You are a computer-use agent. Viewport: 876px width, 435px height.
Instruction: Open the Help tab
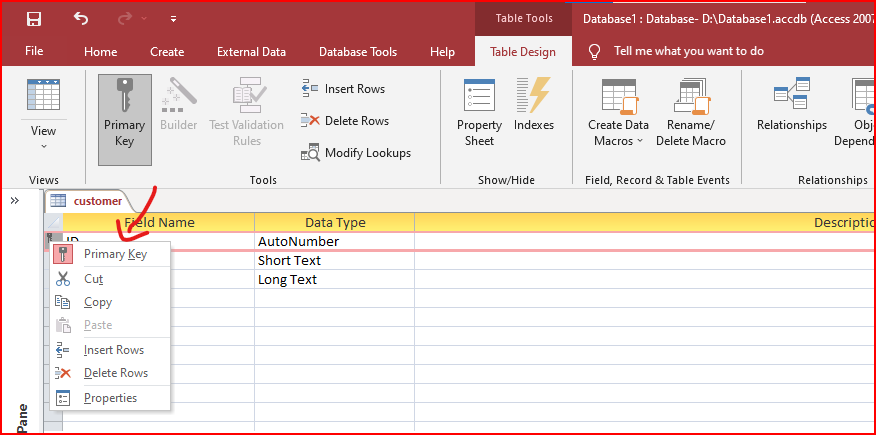pyautogui.click(x=442, y=52)
